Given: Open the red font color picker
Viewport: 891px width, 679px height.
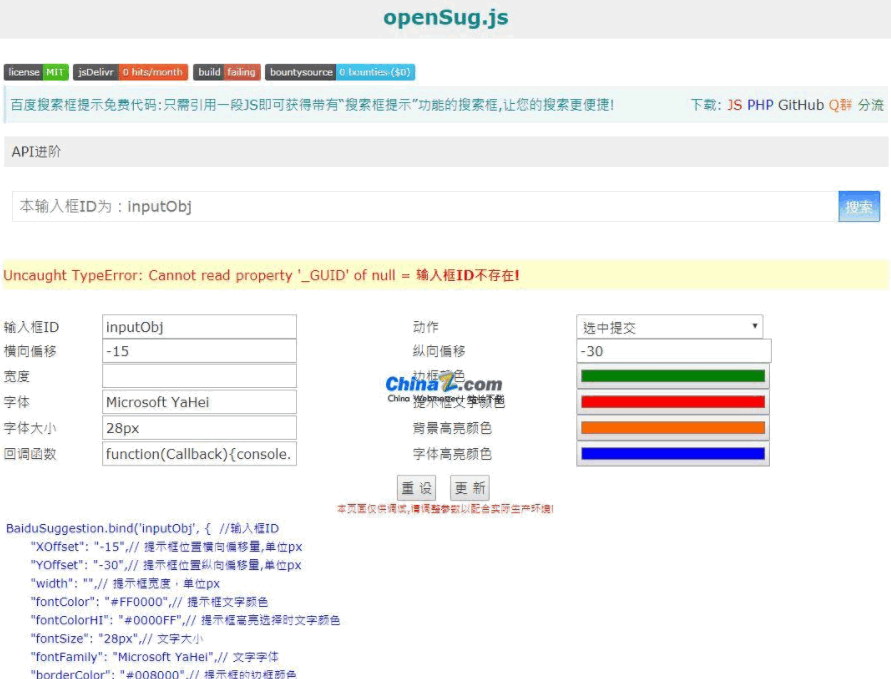Looking at the screenshot, I should click(x=673, y=402).
